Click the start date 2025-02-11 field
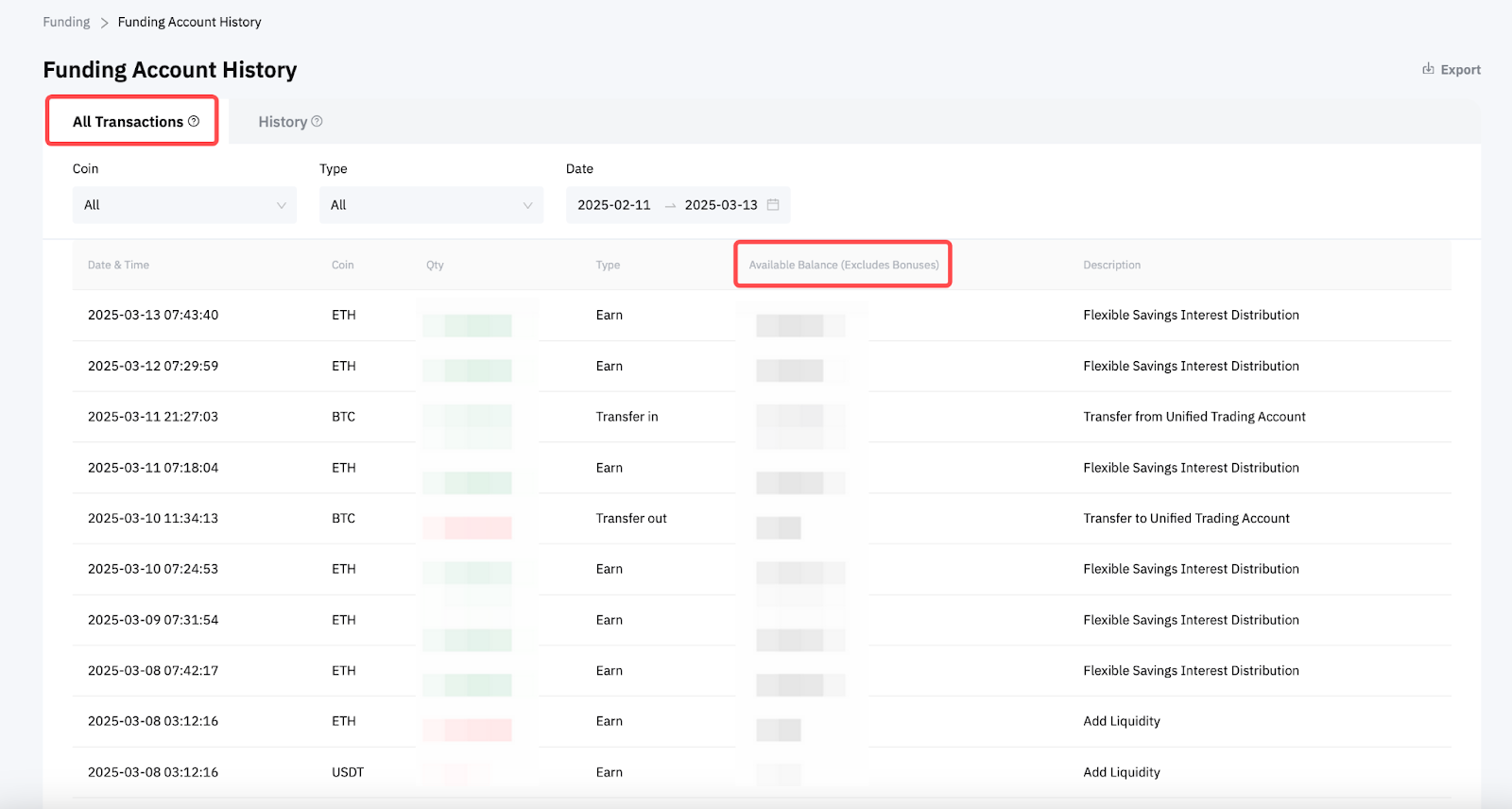 [x=614, y=205]
